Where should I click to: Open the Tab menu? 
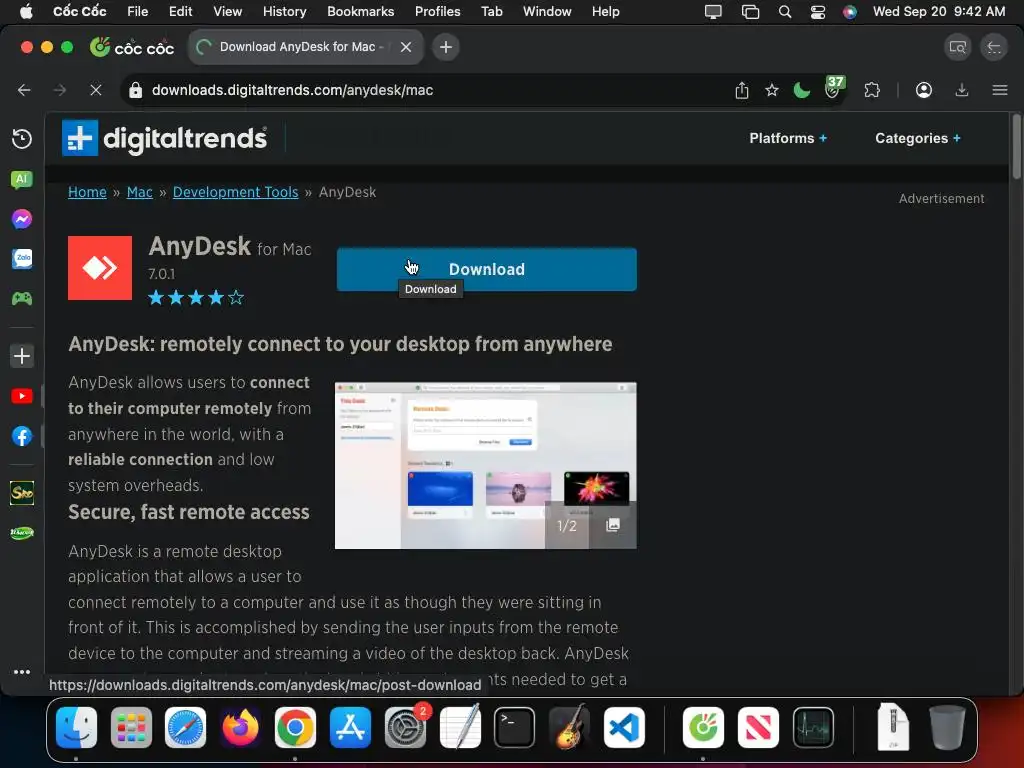[492, 11]
